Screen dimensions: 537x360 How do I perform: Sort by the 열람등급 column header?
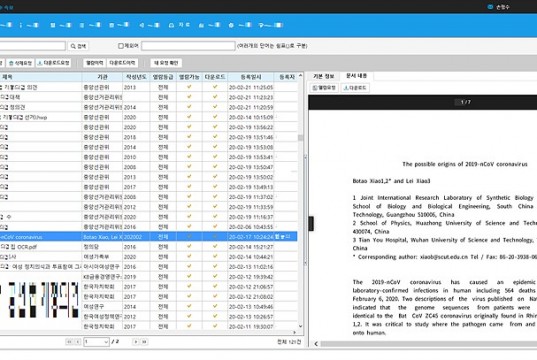point(163,77)
